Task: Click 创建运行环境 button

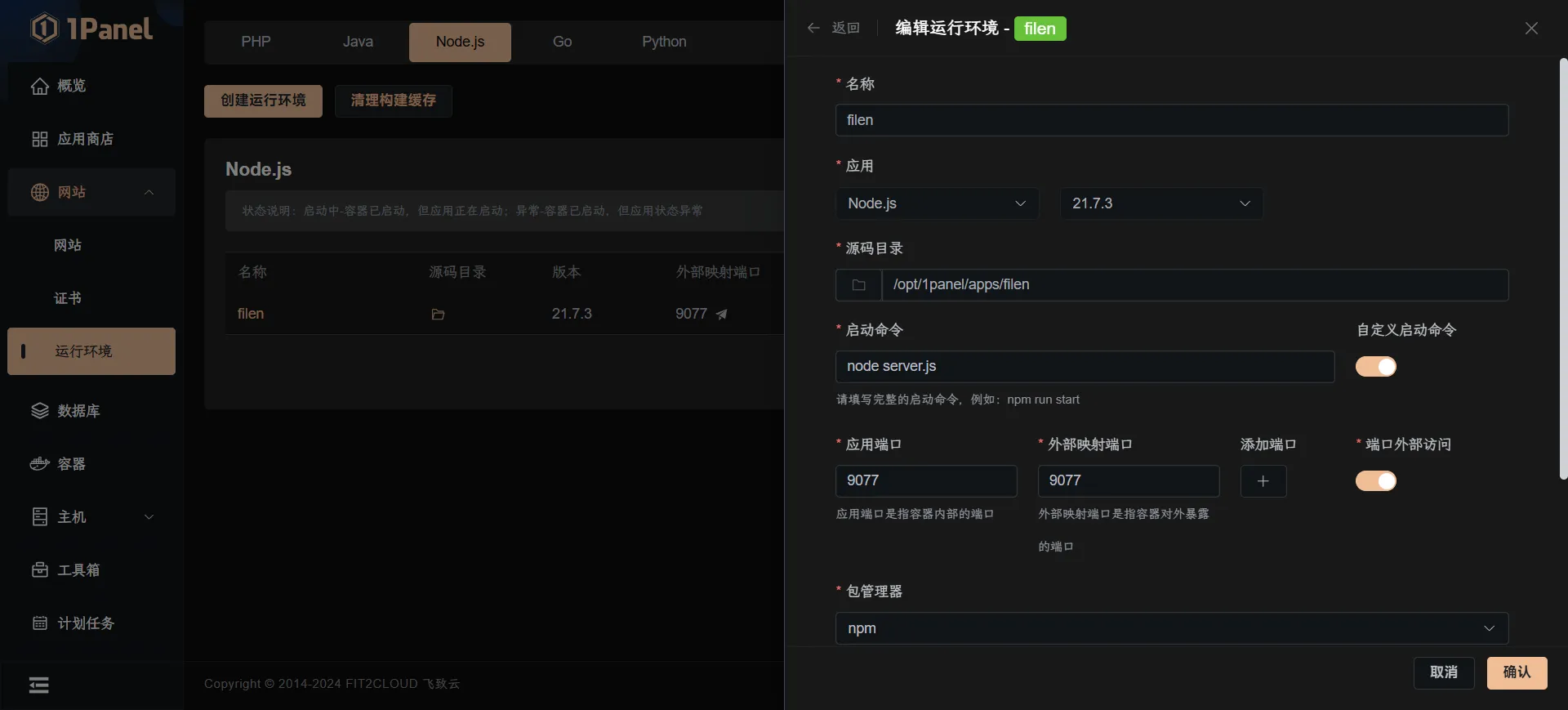Action: pyautogui.click(x=263, y=100)
